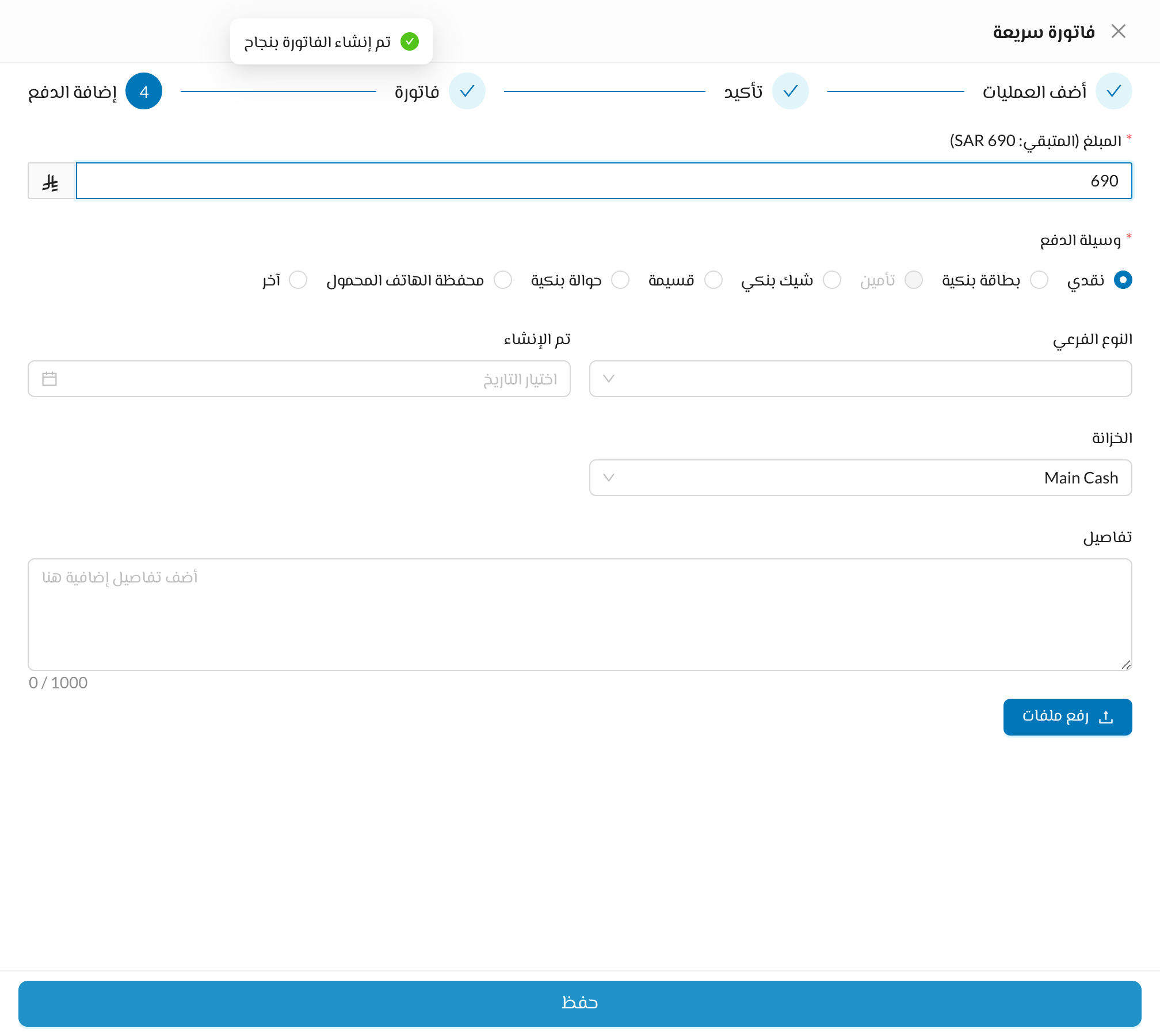Viewport: 1160px width, 1036px height.
Task: Select the نقدي cash radio button
Action: click(x=1123, y=280)
